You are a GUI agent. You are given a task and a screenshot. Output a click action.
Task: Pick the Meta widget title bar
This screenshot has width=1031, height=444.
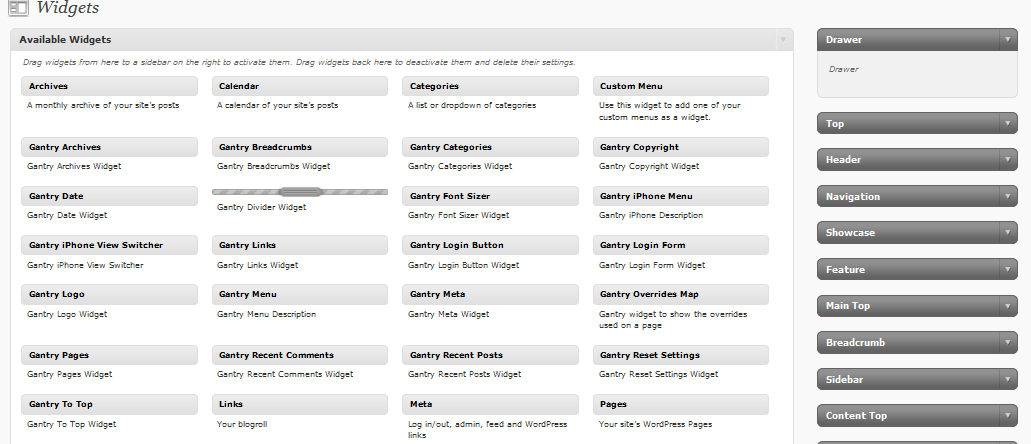coord(491,405)
